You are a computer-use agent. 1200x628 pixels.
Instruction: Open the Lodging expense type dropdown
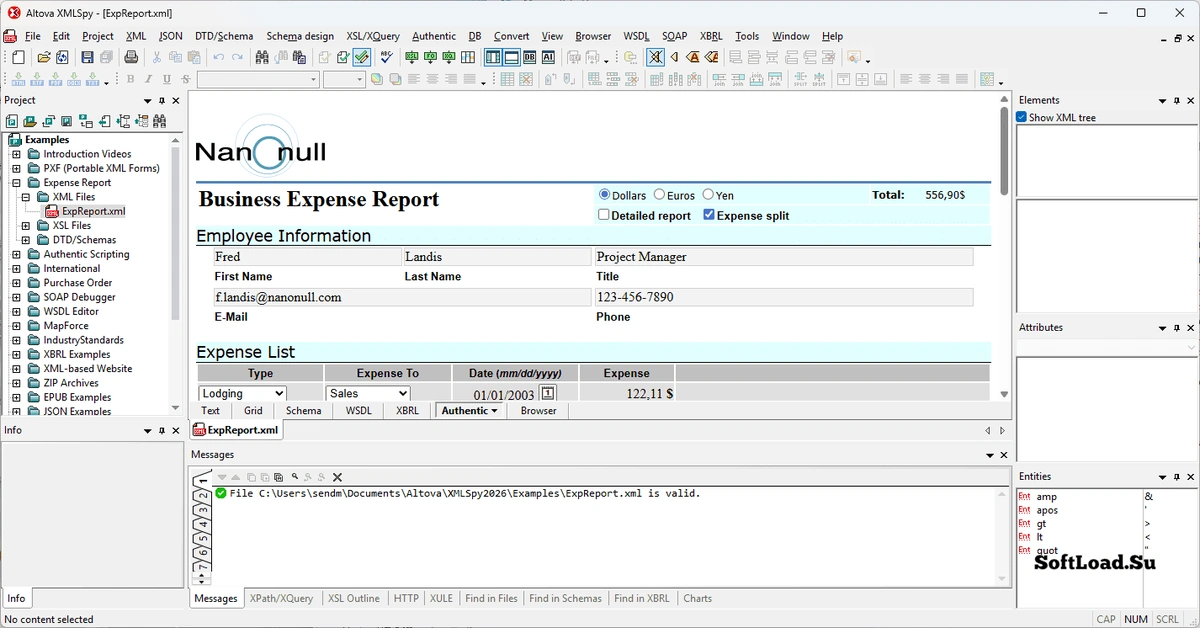click(x=243, y=394)
